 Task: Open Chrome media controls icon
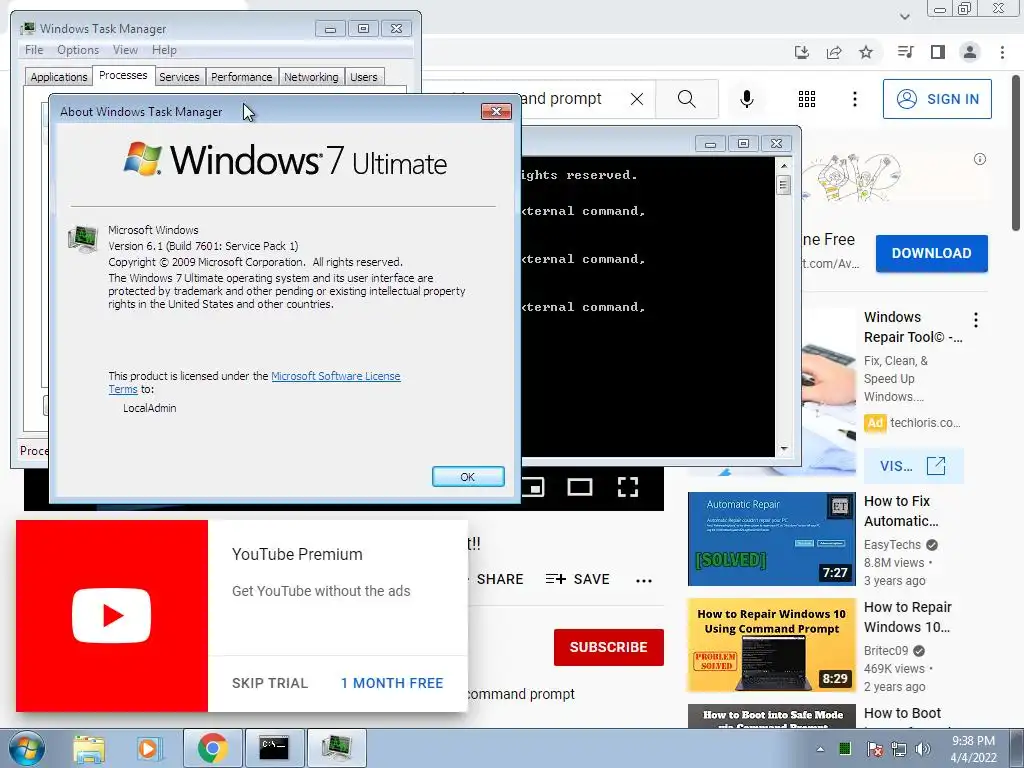[x=905, y=52]
